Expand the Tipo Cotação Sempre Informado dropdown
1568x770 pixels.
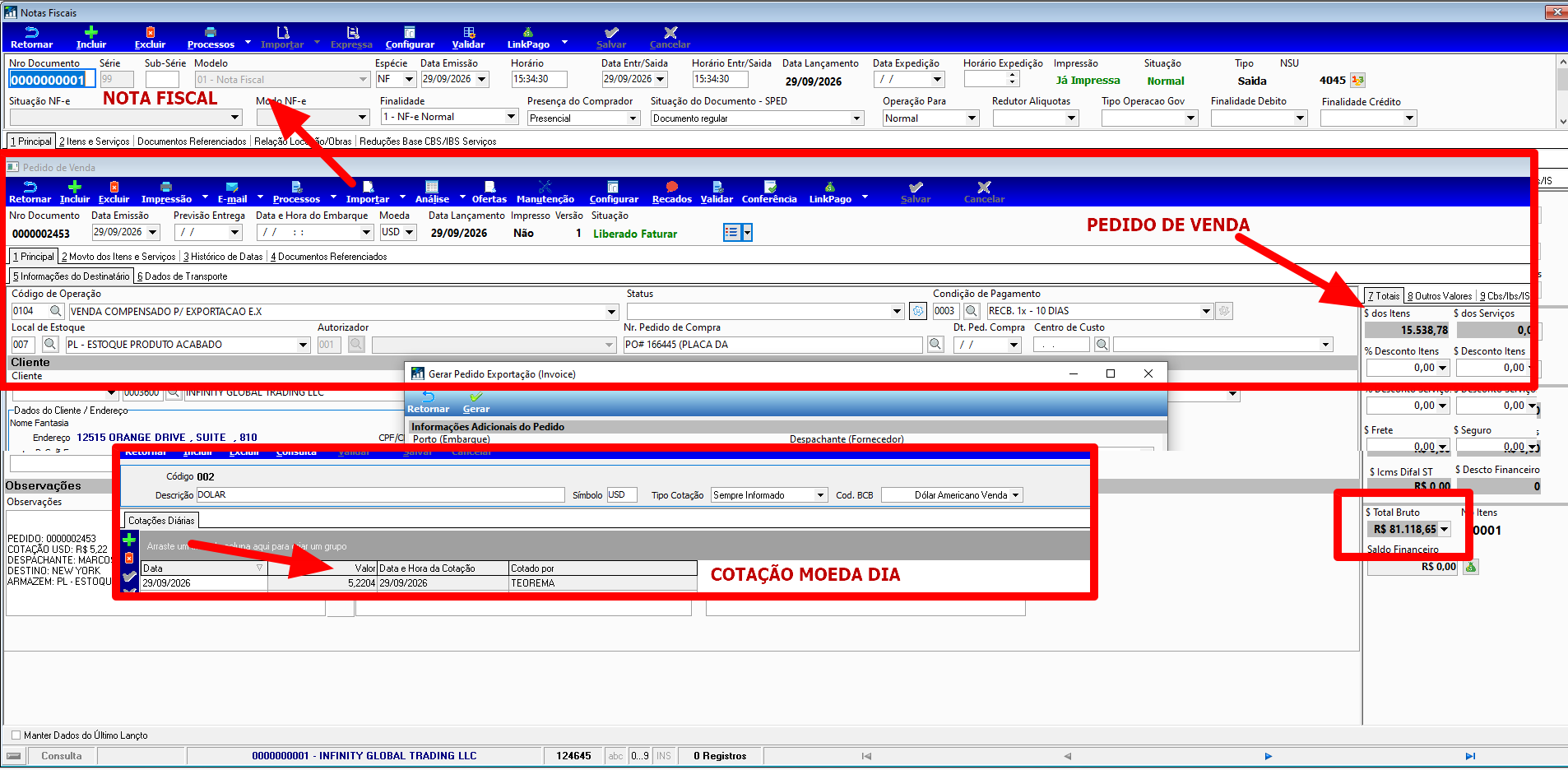tap(820, 495)
